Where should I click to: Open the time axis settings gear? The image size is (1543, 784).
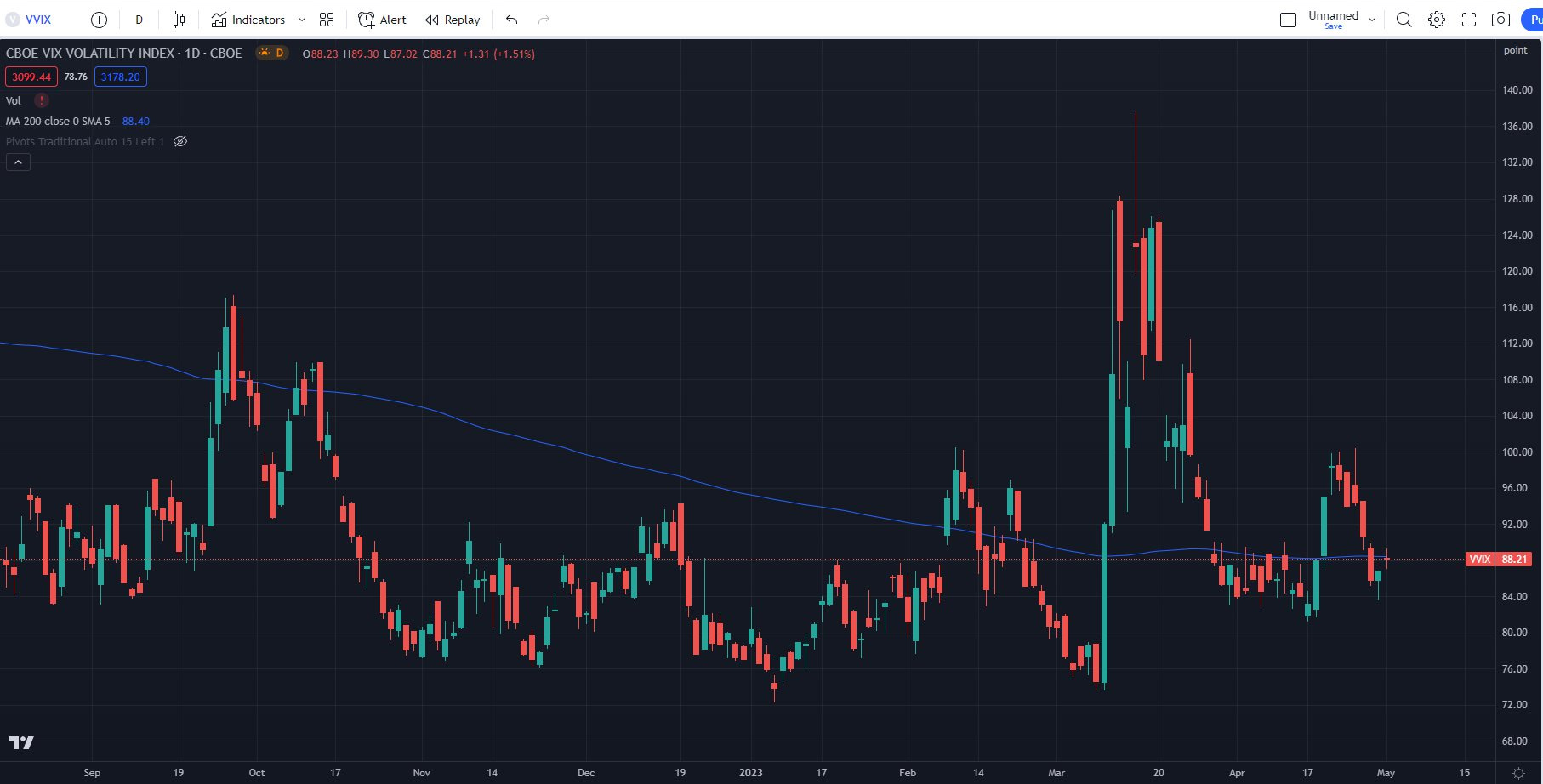point(1518,773)
